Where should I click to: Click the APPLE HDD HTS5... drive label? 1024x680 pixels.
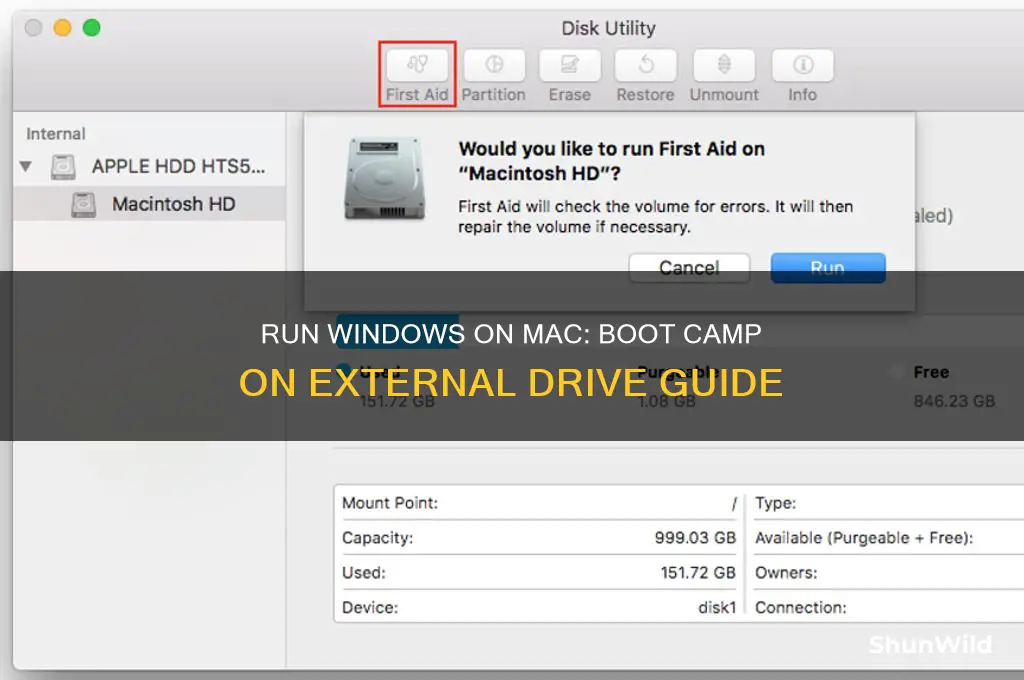pyautogui.click(x=178, y=167)
